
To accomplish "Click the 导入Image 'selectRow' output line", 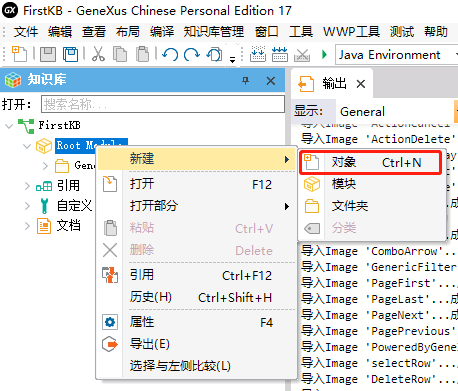I will point(379,363).
